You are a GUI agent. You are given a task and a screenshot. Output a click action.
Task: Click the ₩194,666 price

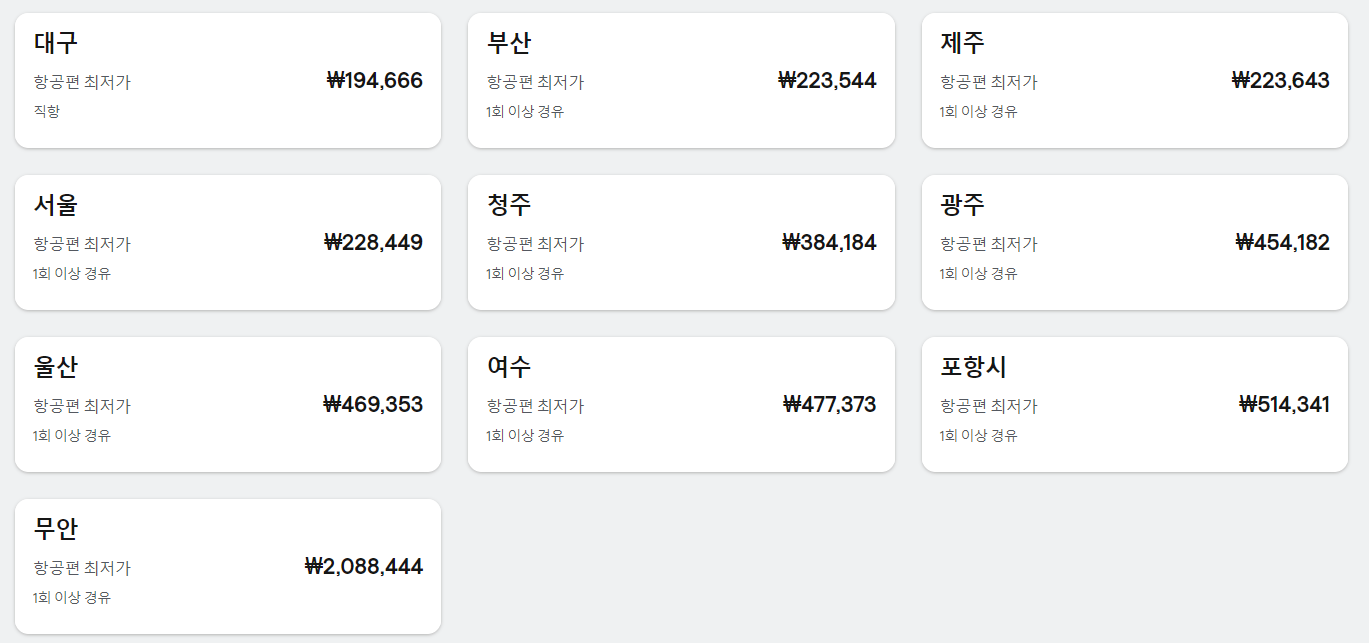pyautogui.click(x=375, y=81)
